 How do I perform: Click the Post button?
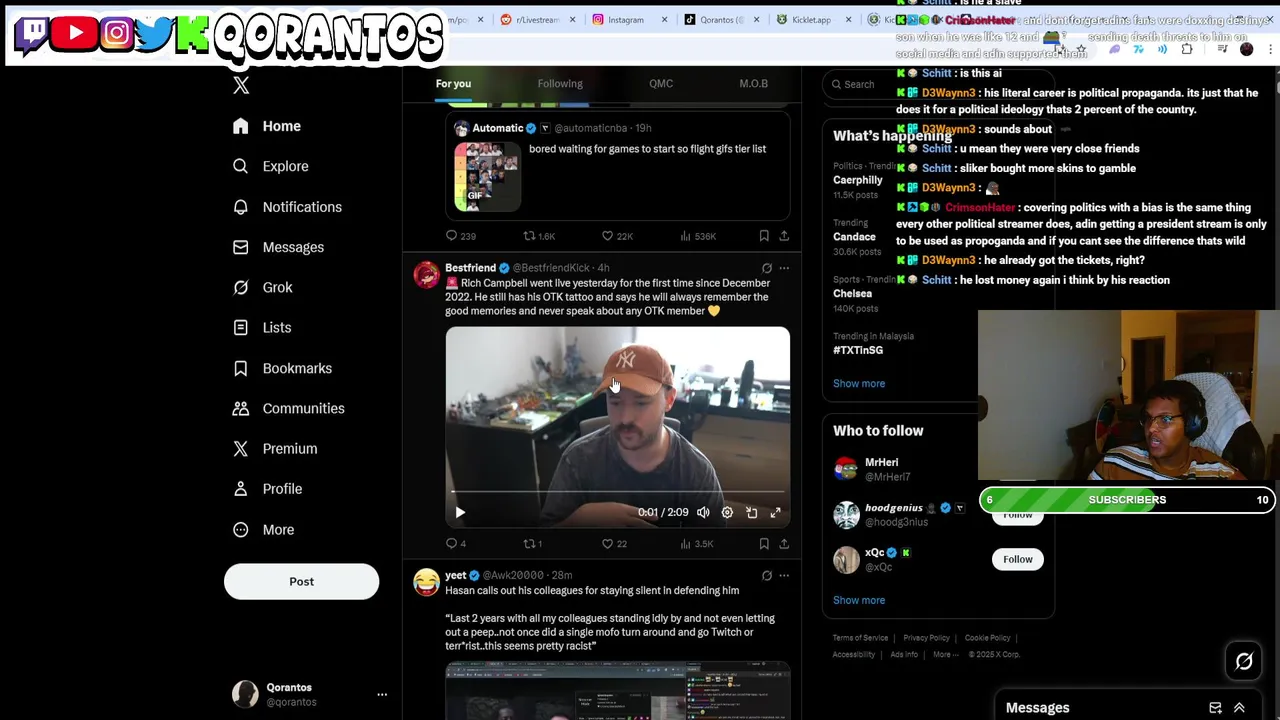tap(301, 581)
